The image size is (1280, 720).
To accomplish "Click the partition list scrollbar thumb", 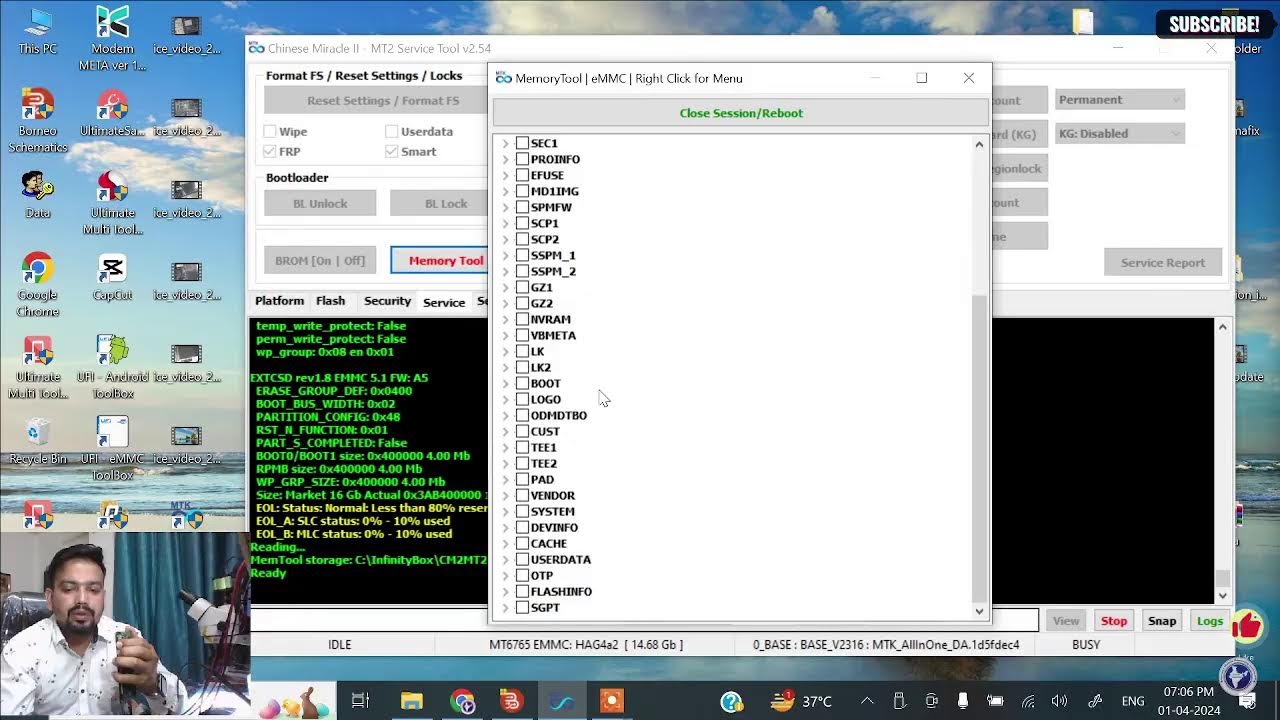I will coord(979,447).
